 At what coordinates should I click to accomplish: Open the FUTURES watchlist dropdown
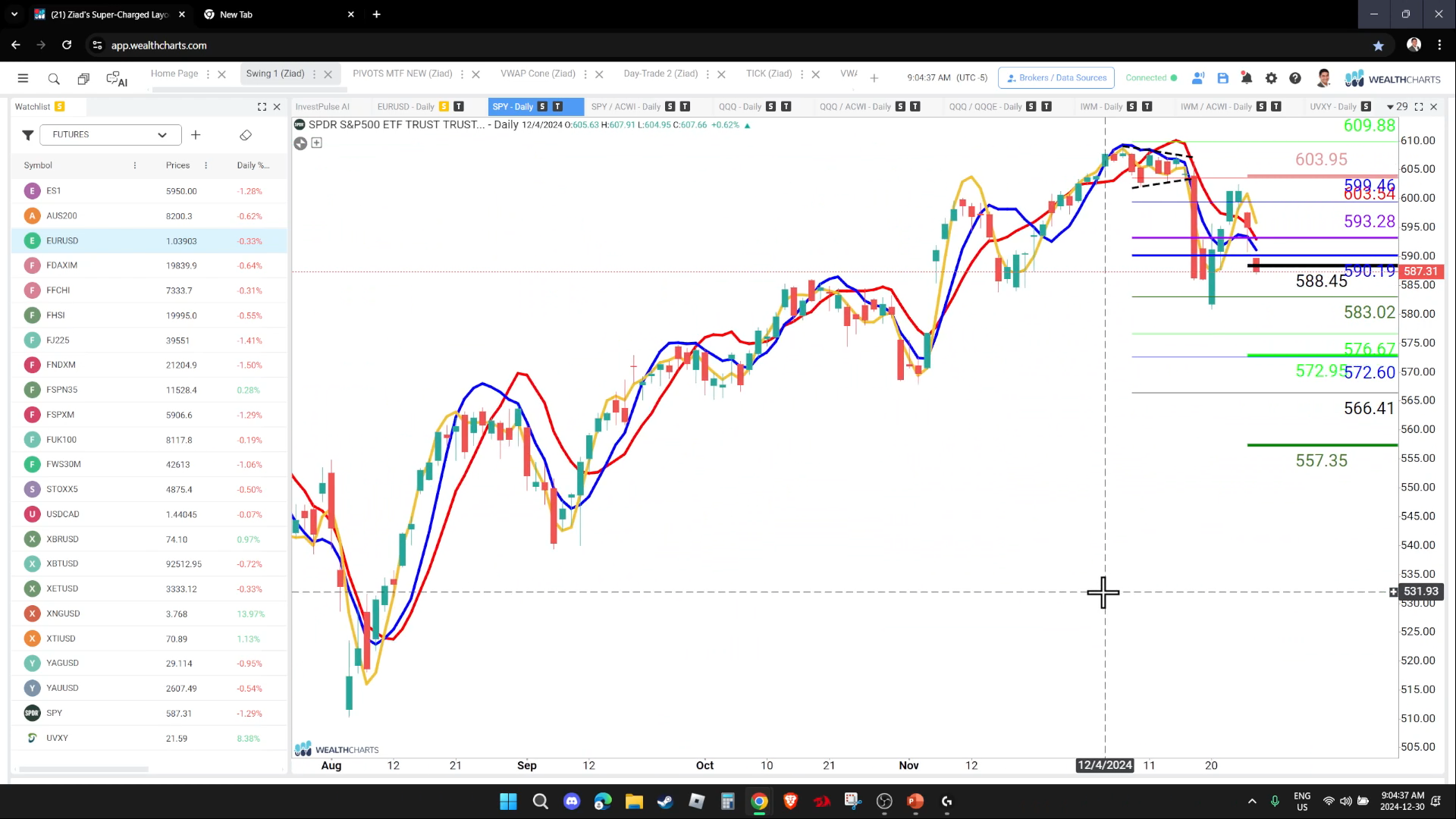(110, 135)
